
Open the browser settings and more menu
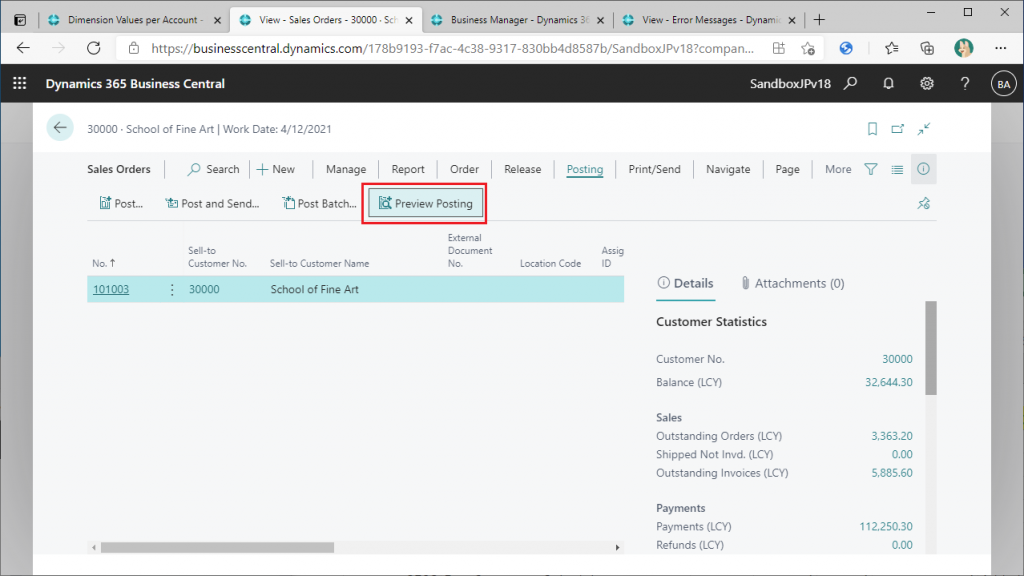[x=1000, y=48]
